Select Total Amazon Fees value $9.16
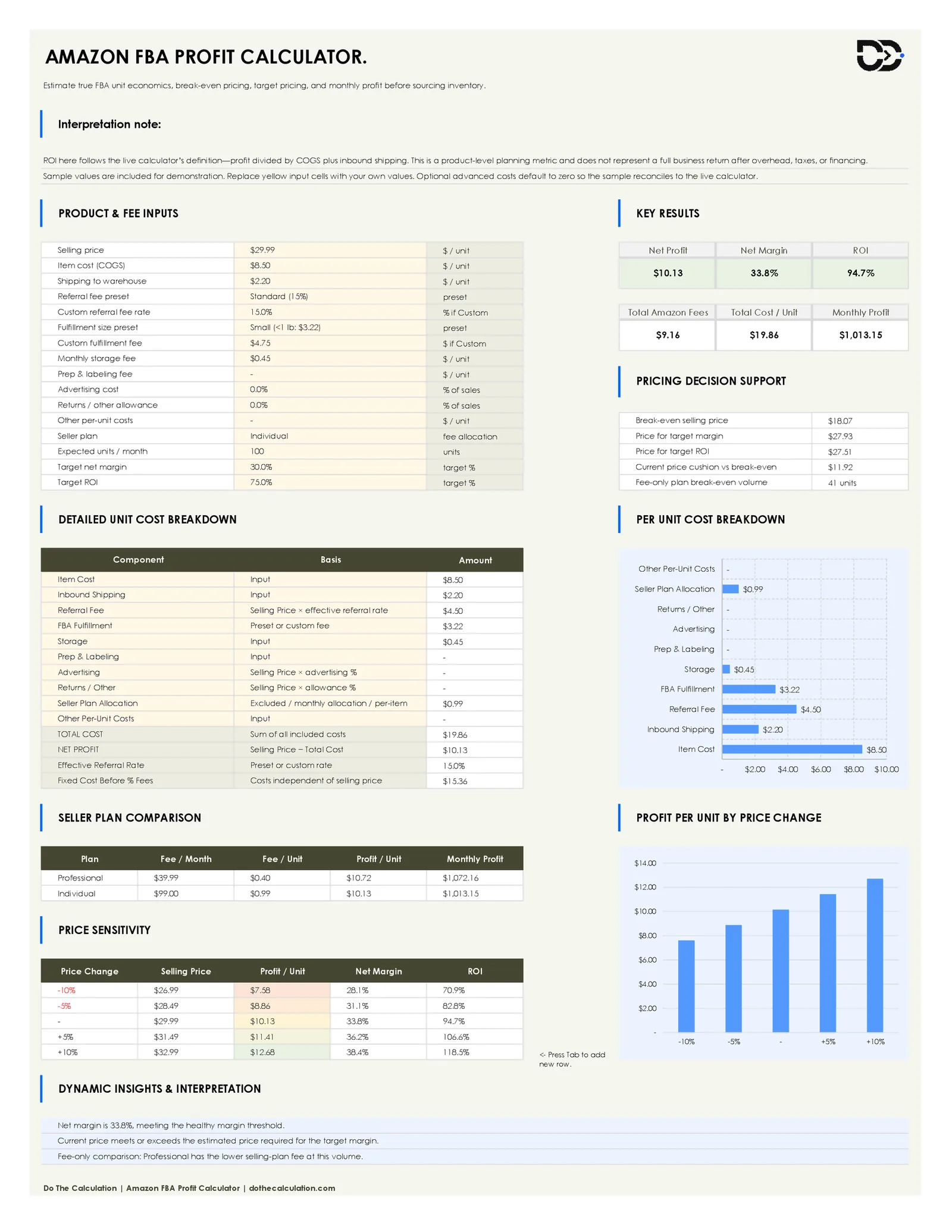Viewport: 952px width, 1232px height. click(x=668, y=335)
